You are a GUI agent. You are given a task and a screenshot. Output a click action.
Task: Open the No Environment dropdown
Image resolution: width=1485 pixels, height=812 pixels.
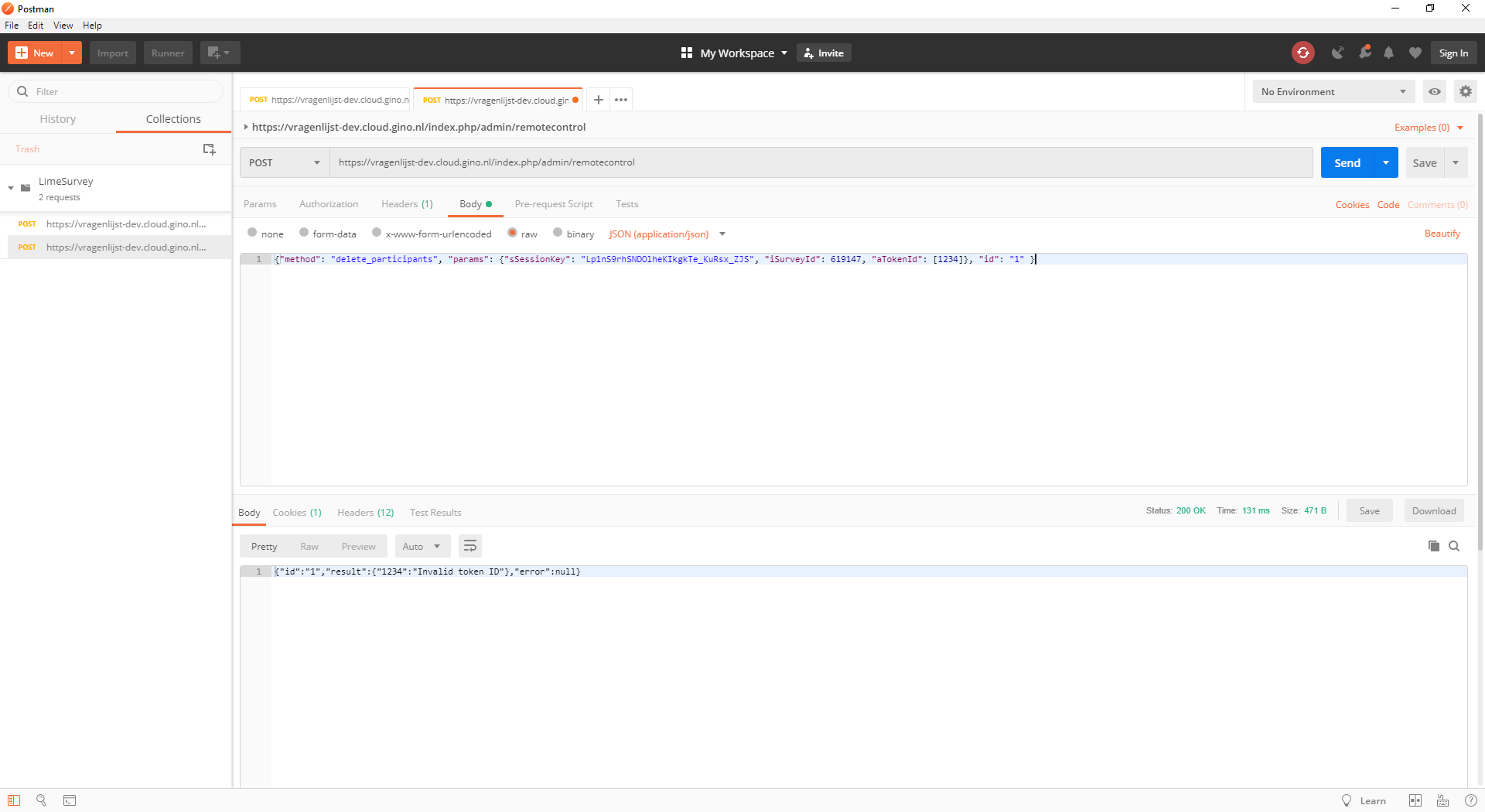tap(1333, 91)
